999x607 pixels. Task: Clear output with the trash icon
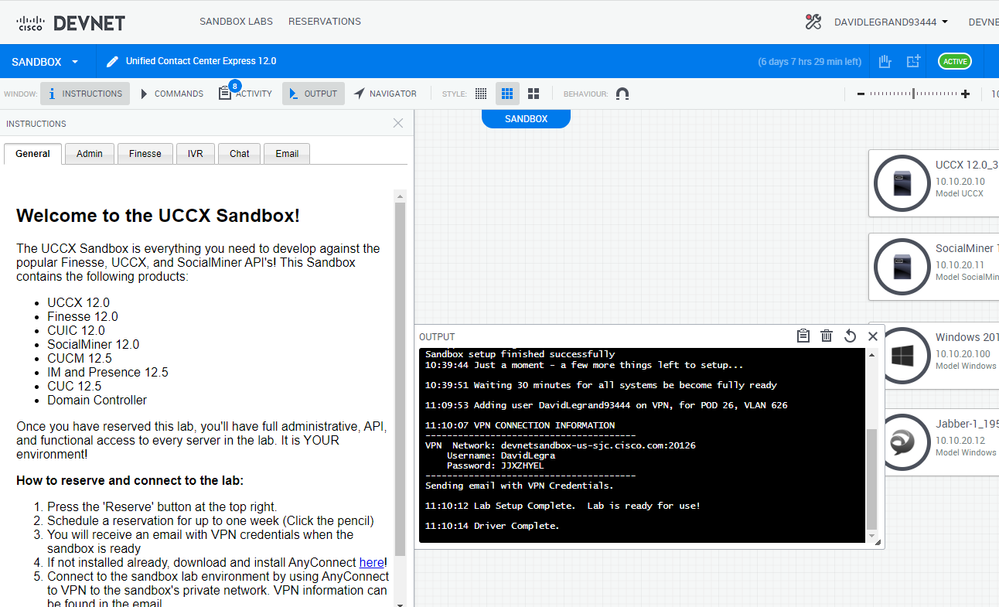pos(826,336)
